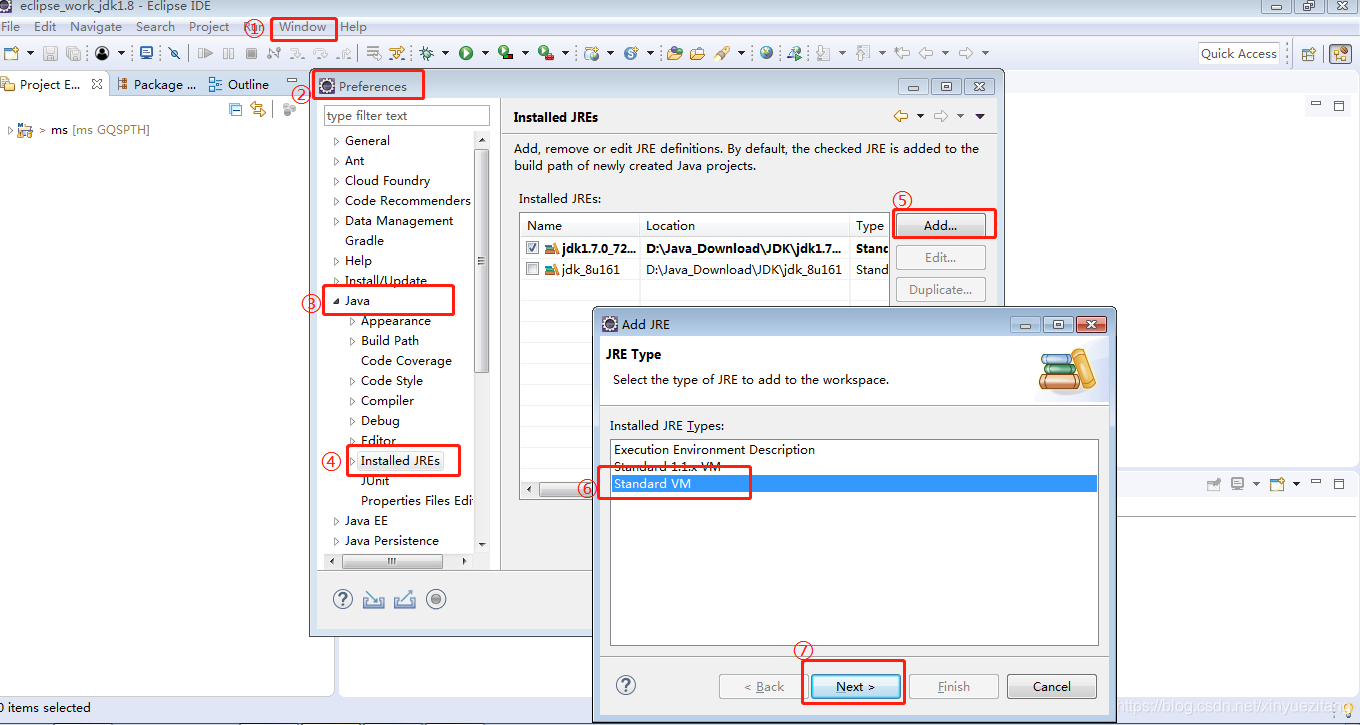Click the Quick Access field
This screenshot has width=1360, height=725.
(1239, 54)
